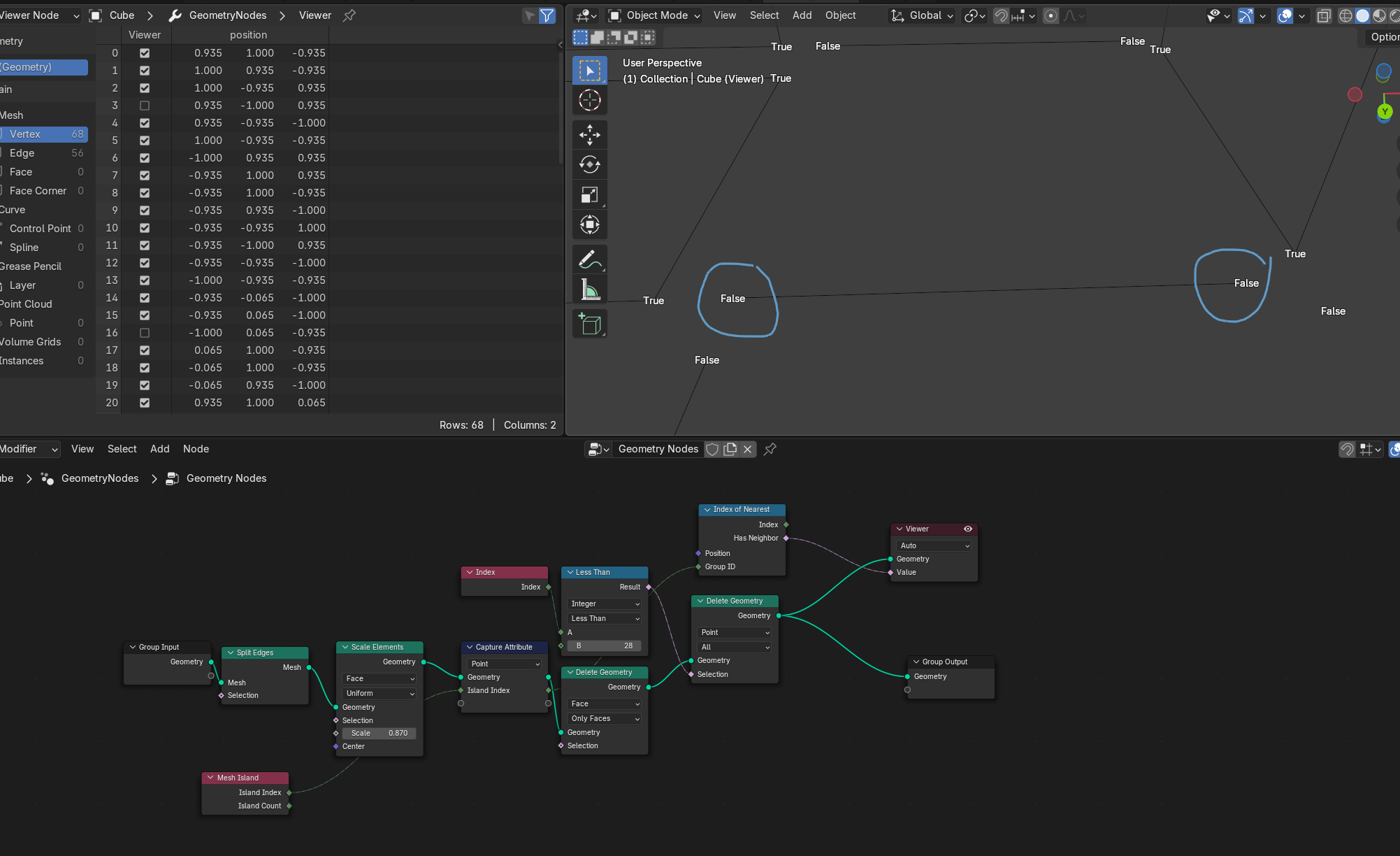1400x856 pixels.
Task: Switch to material preview shading
Action: tap(1379, 15)
